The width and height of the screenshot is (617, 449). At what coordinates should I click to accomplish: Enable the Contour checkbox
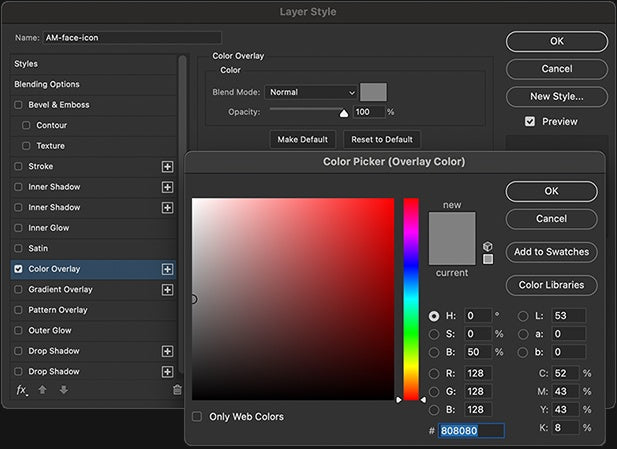point(26,125)
